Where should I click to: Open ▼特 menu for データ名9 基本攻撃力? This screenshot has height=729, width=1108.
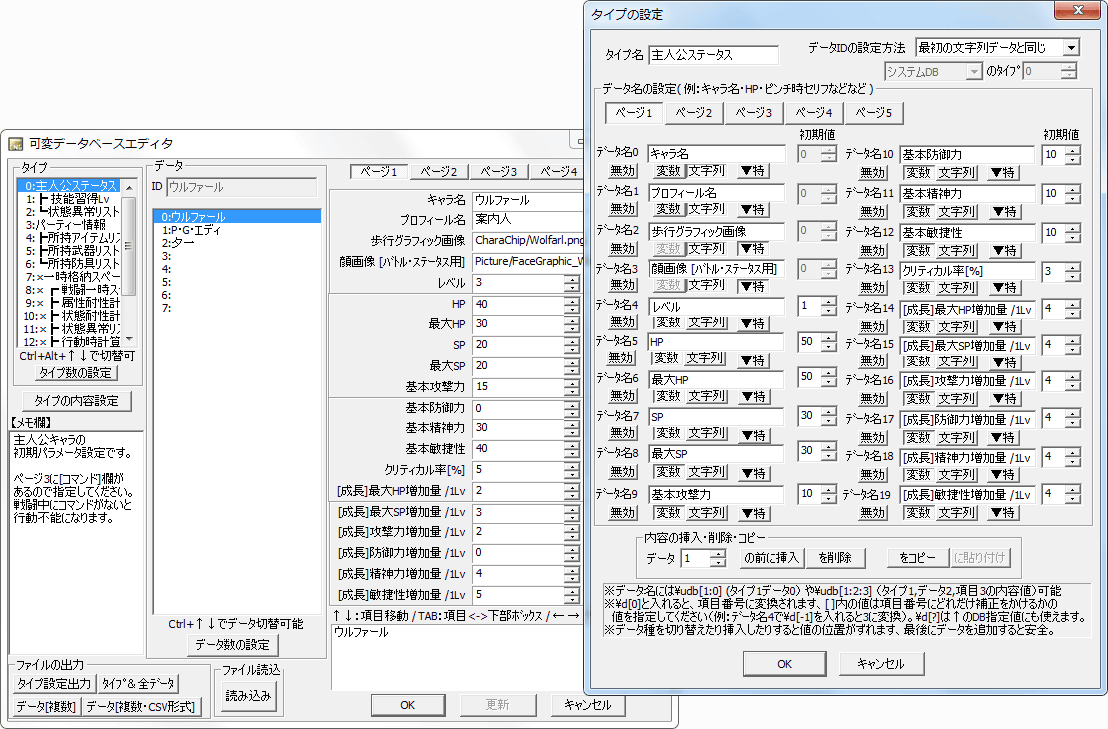coord(754,513)
